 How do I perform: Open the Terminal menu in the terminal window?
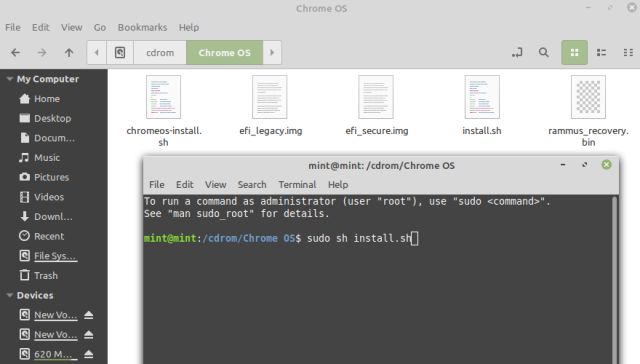click(297, 184)
